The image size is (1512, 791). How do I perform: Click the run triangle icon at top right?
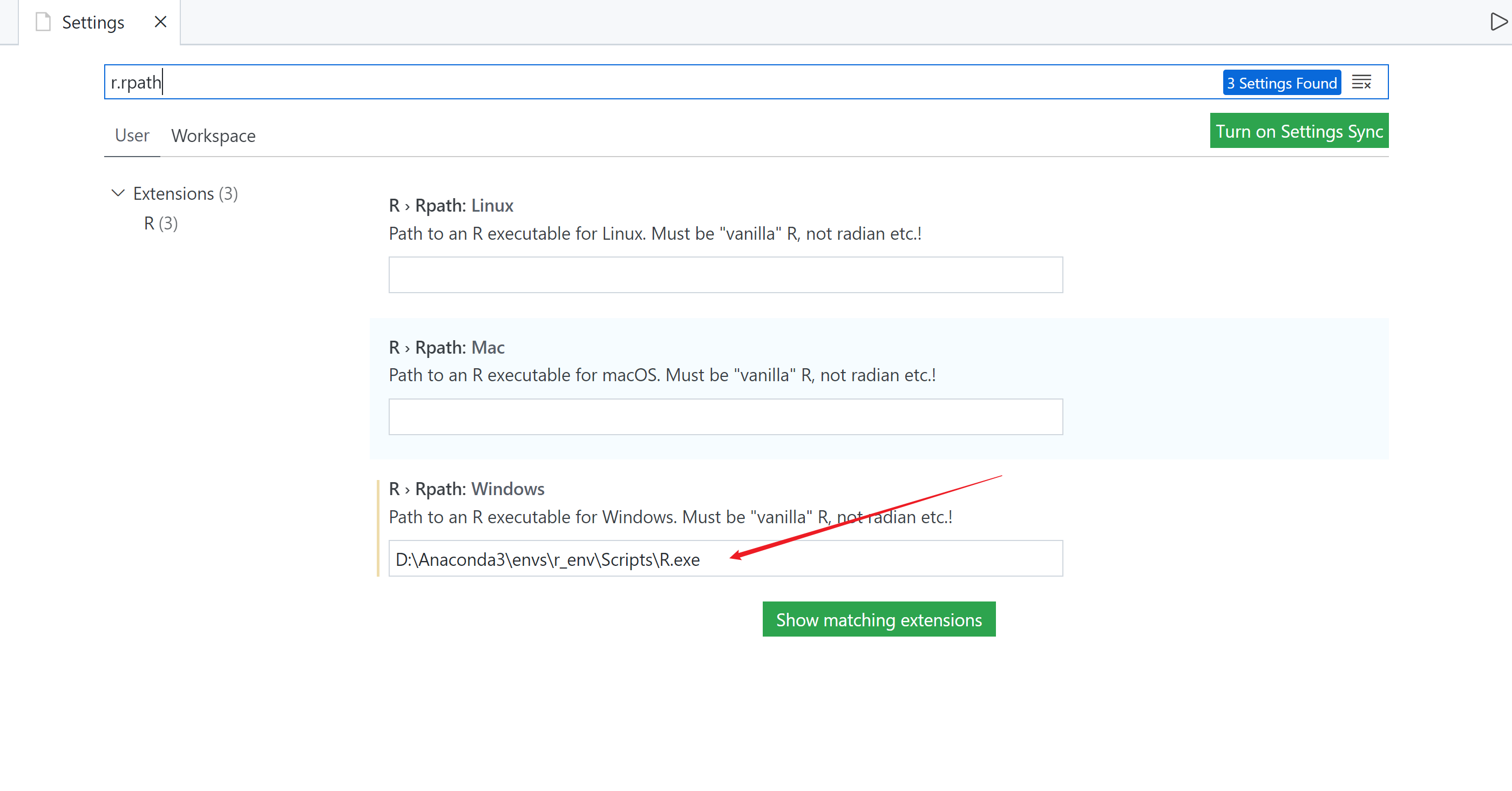click(1497, 22)
